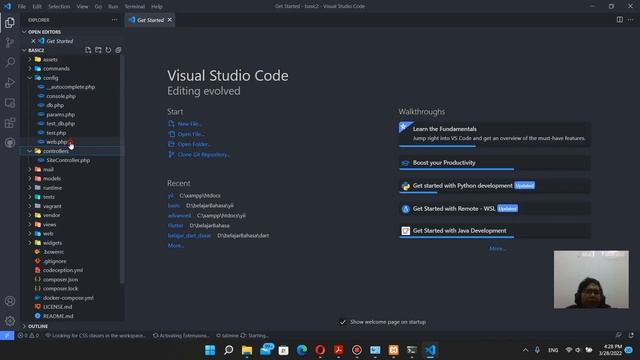640x360 pixels.
Task: Click the remote window indicator in the status bar
Action: click(x=7, y=335)
